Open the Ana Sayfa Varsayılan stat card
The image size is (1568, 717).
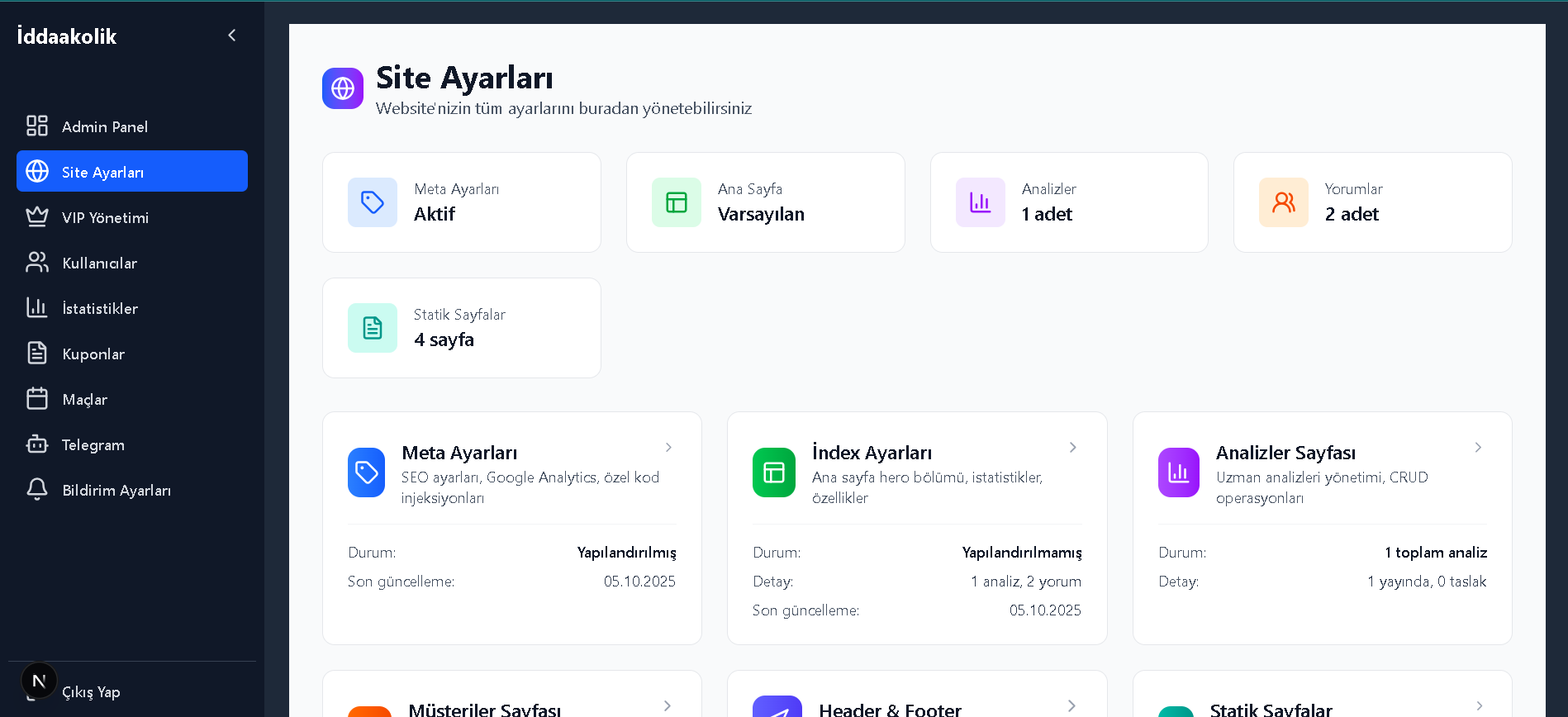point(766,202)
